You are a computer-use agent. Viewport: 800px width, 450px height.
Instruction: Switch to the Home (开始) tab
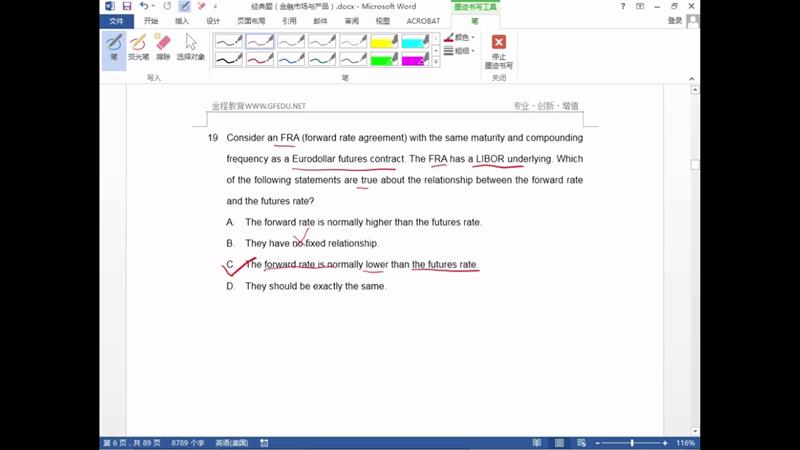151,21
